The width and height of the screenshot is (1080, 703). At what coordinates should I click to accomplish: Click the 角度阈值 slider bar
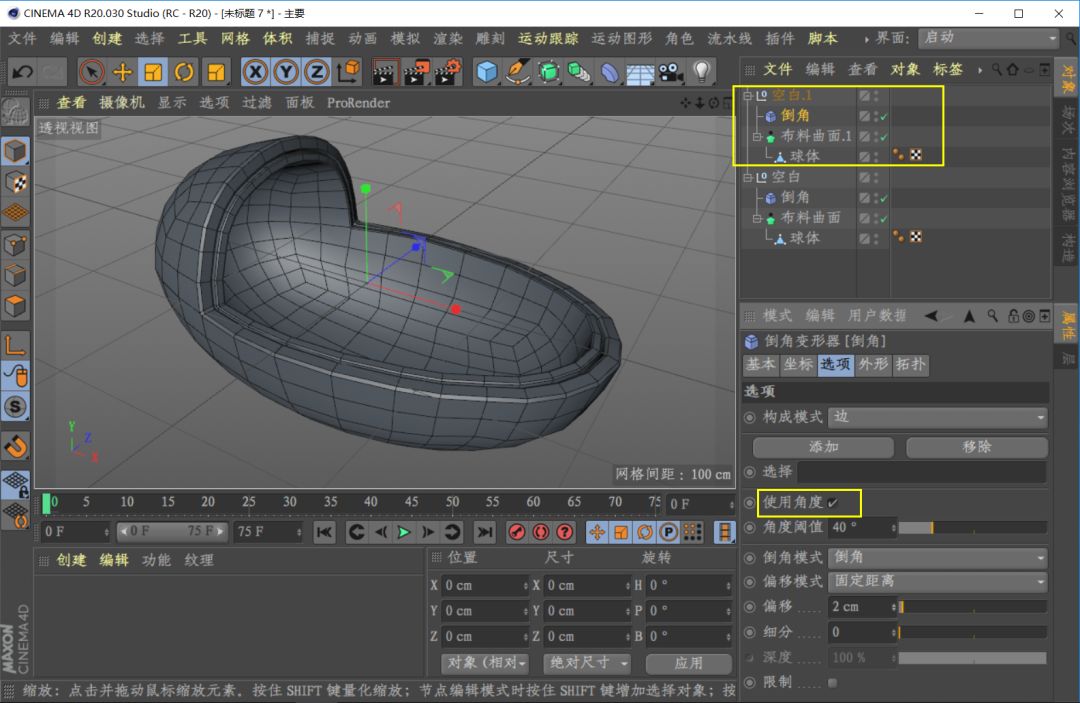pos(972,527)
